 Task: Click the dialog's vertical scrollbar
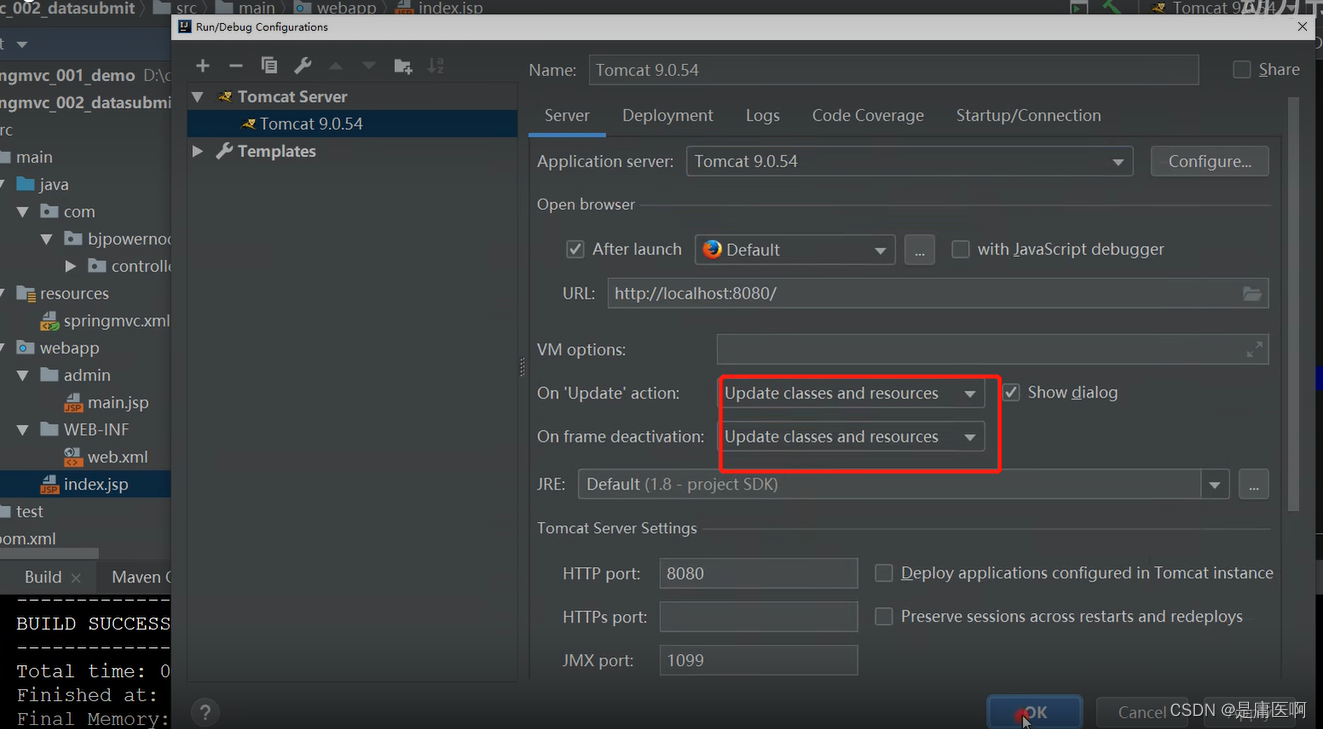(x=1293, y=305)
